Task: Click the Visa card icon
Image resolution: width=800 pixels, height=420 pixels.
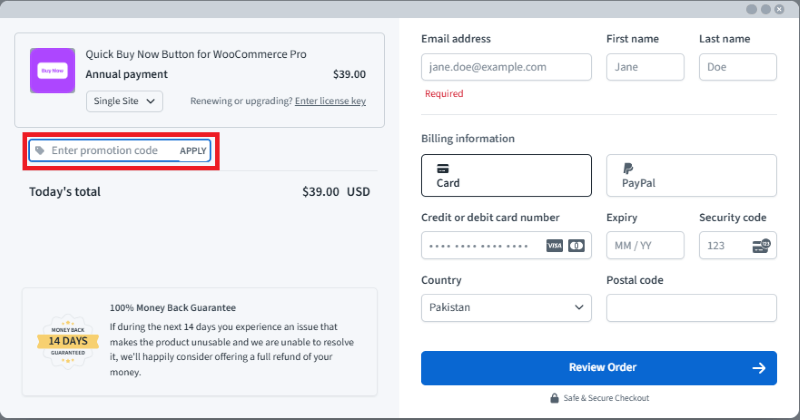Action: pyautogui.click(x=555, y=246)
